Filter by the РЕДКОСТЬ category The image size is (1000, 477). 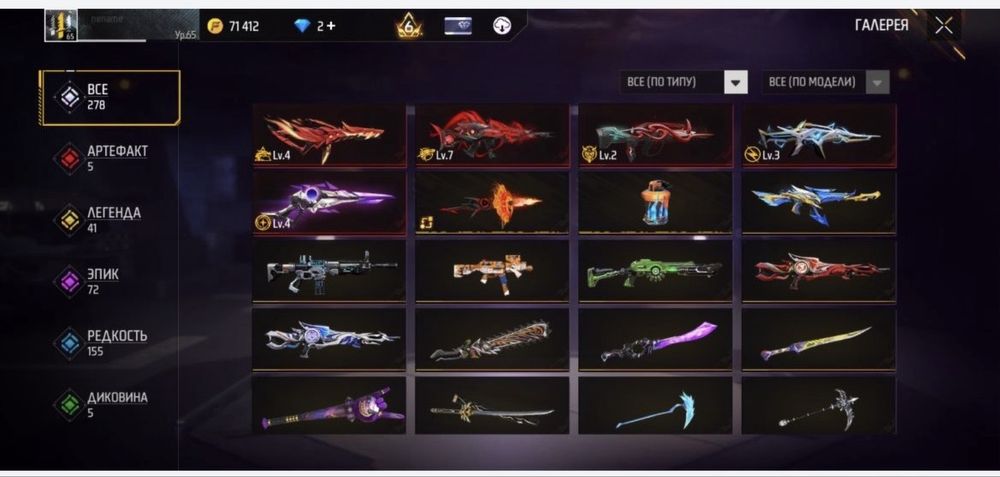(110, 343)
